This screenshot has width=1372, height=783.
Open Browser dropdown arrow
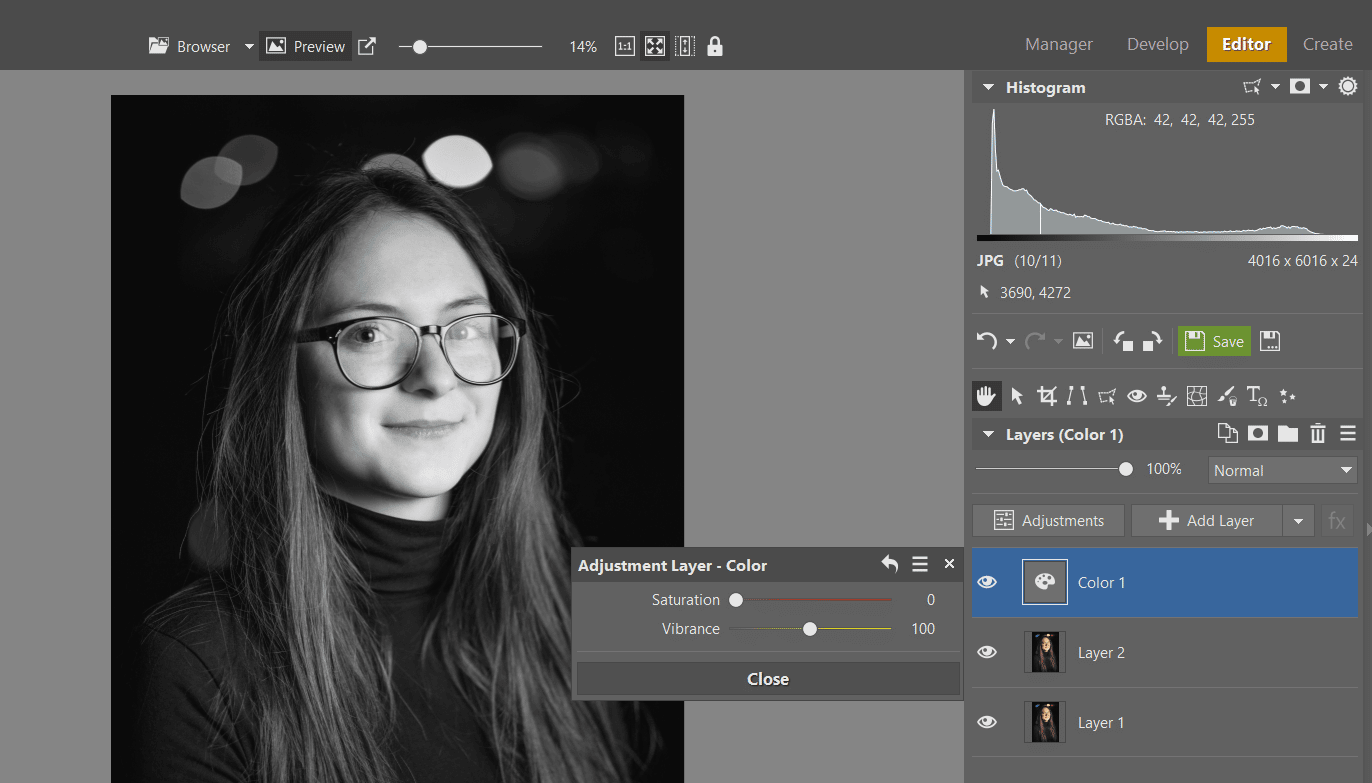[249, 46]
